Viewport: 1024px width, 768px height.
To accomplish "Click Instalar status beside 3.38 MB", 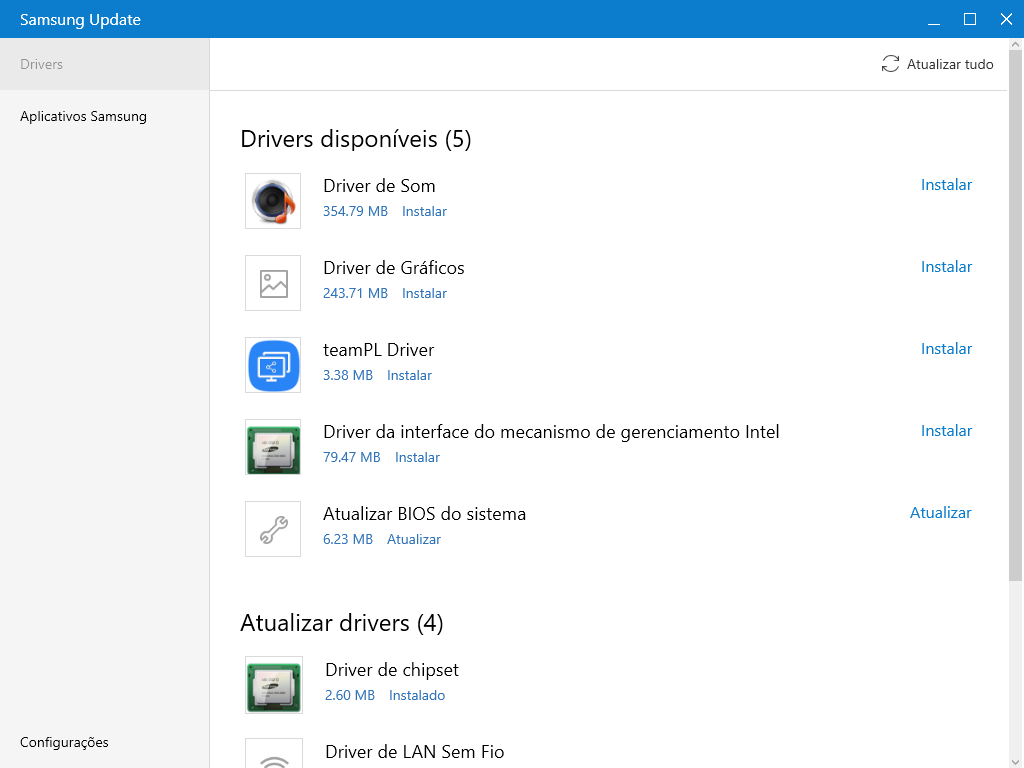I will (x=409, y=376).
